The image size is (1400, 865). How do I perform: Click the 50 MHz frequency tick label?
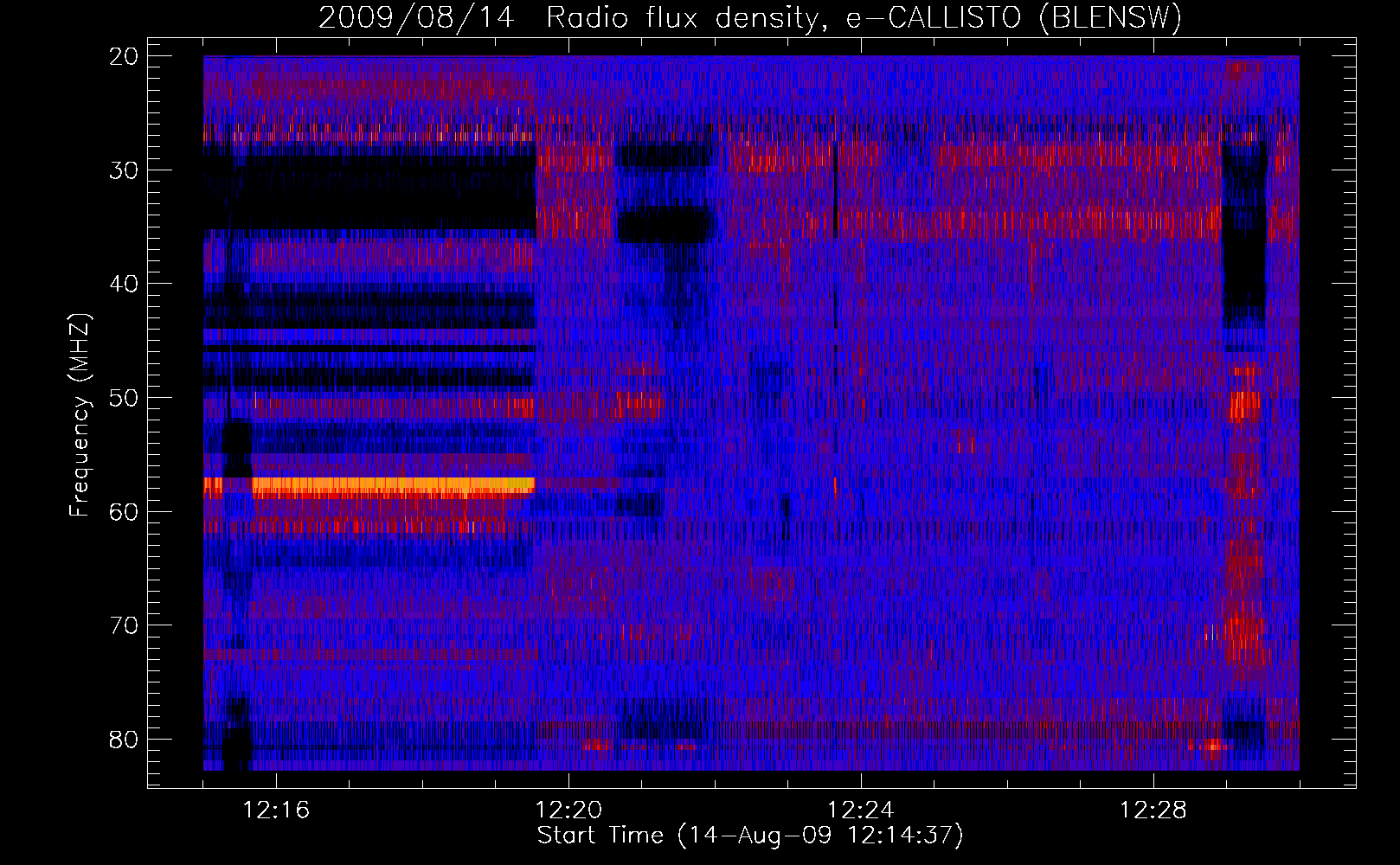click(x=125, y=398)
